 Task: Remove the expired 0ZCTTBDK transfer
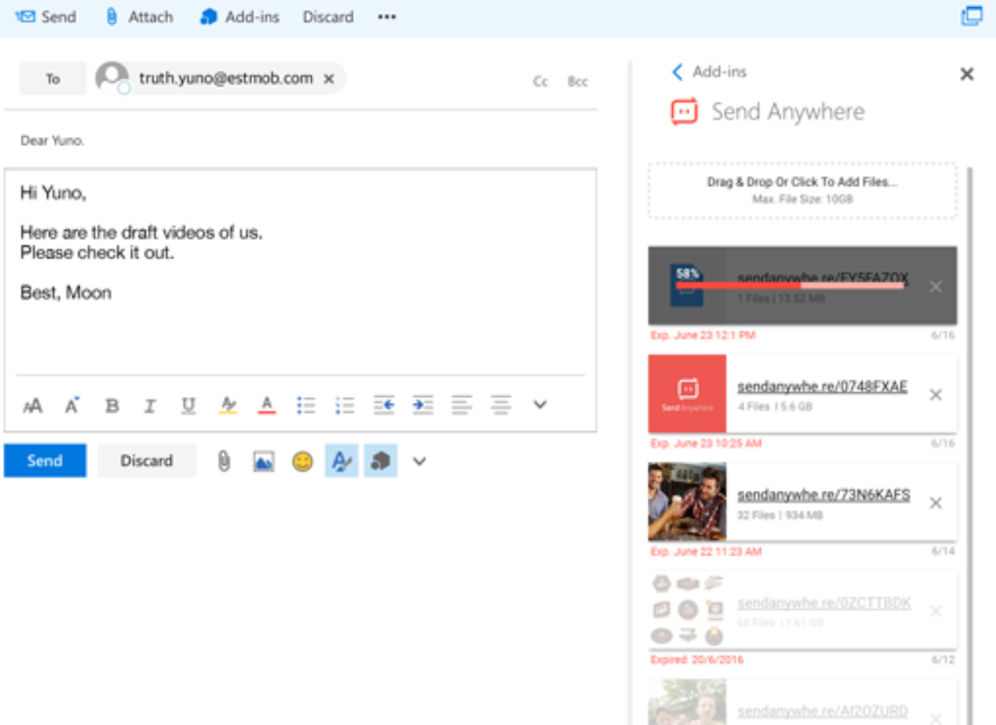[936, 611]
